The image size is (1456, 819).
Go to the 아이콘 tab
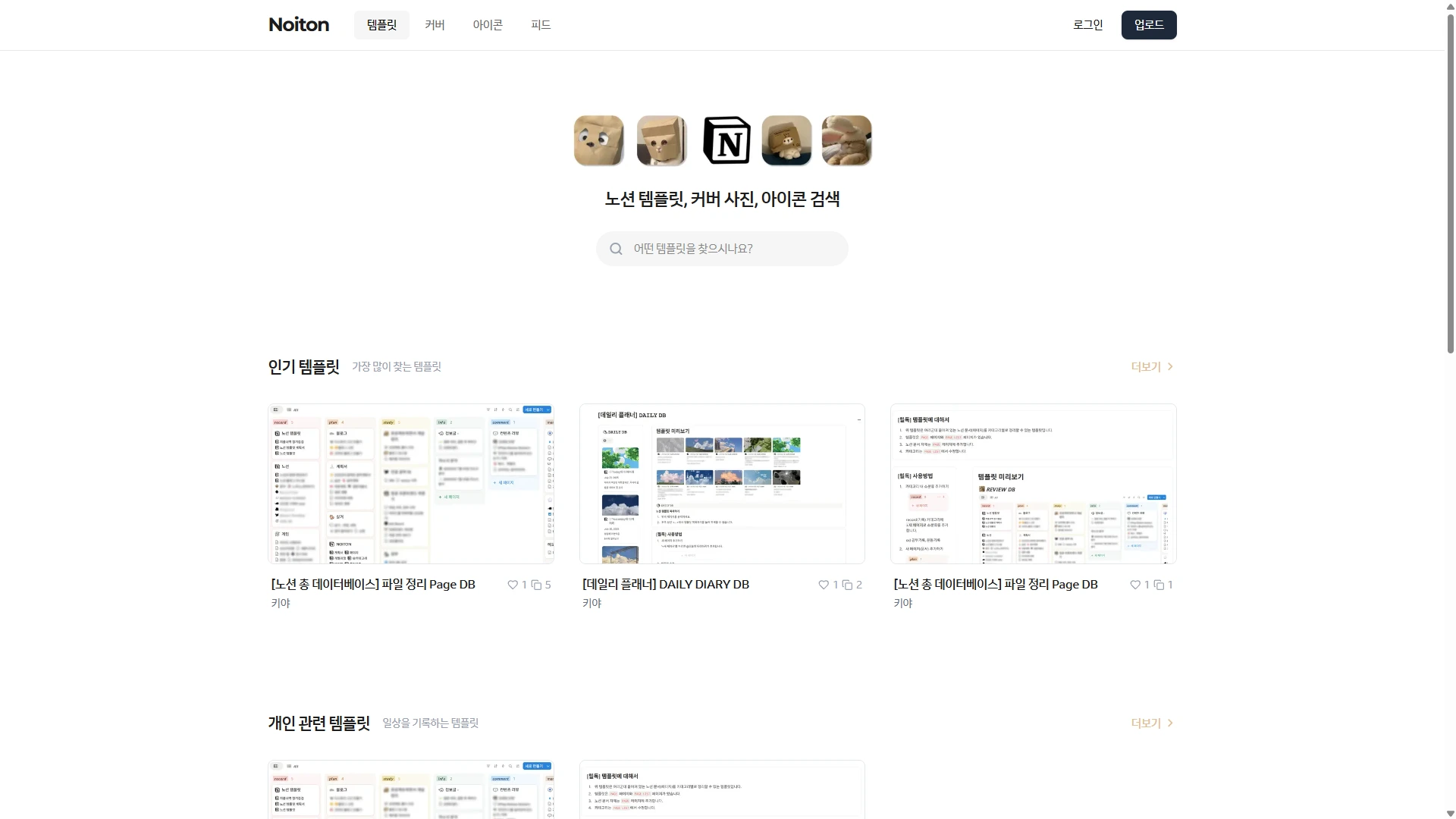click(488, 25)
